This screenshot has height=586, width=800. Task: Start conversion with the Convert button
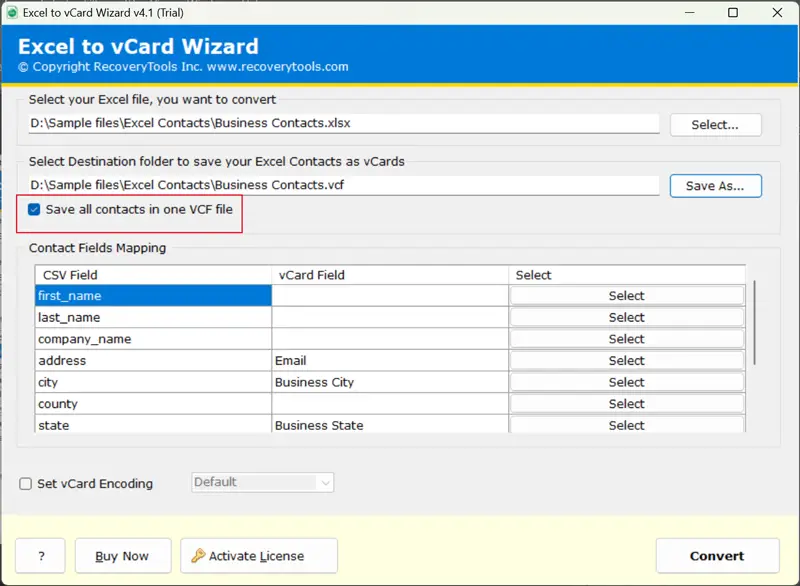(x=717, y=556)
